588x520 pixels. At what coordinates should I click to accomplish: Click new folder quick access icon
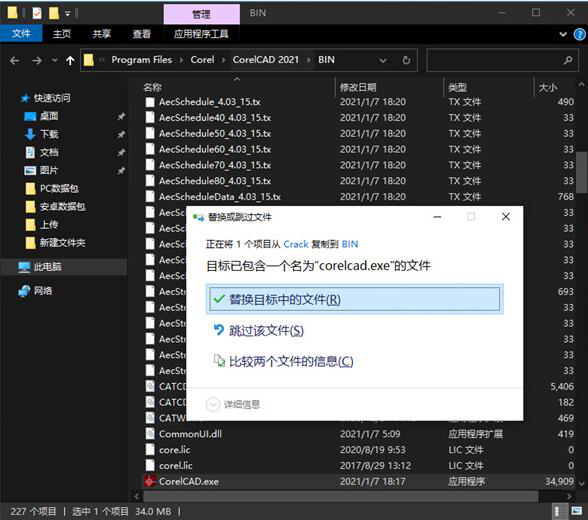(54, 13)
